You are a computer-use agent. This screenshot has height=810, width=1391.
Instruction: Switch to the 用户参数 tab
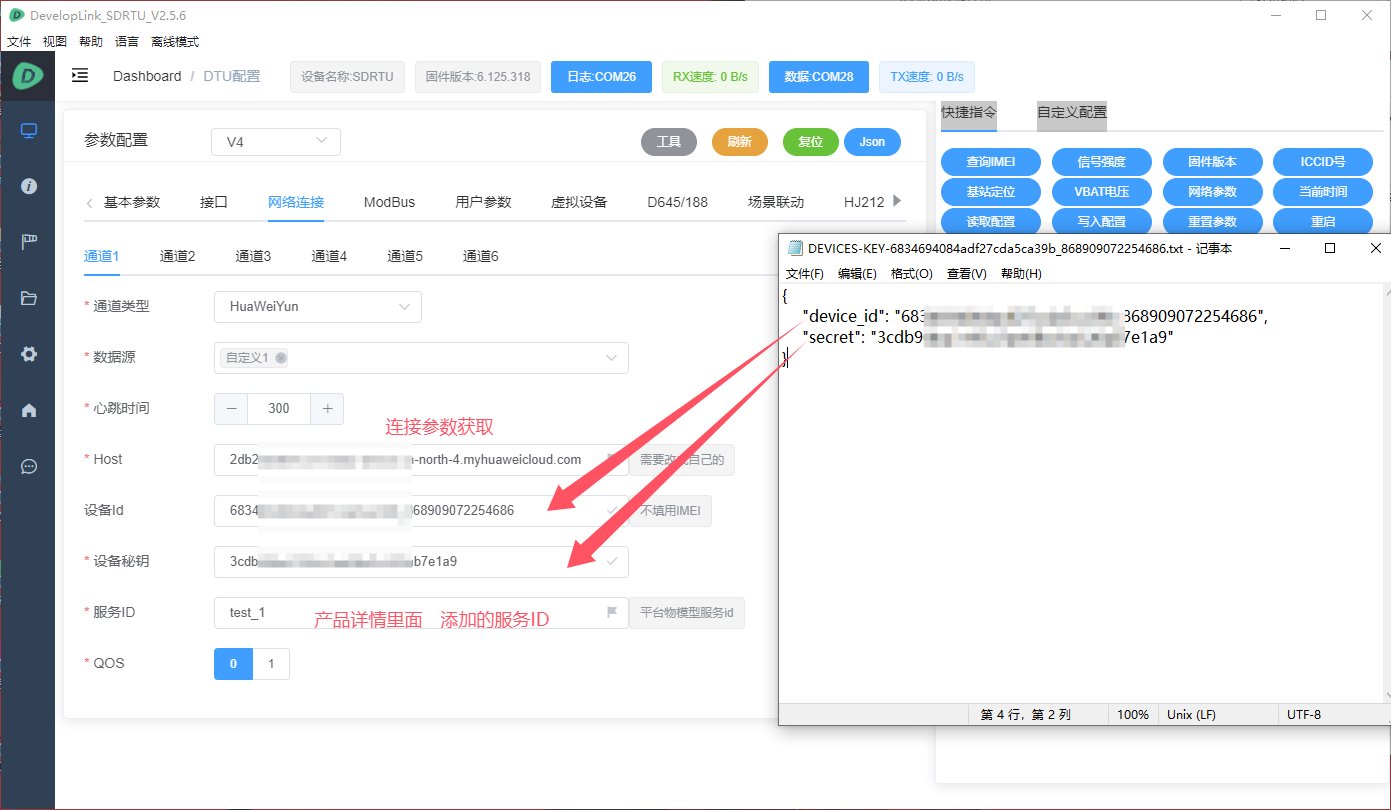[x=483, y=202]
